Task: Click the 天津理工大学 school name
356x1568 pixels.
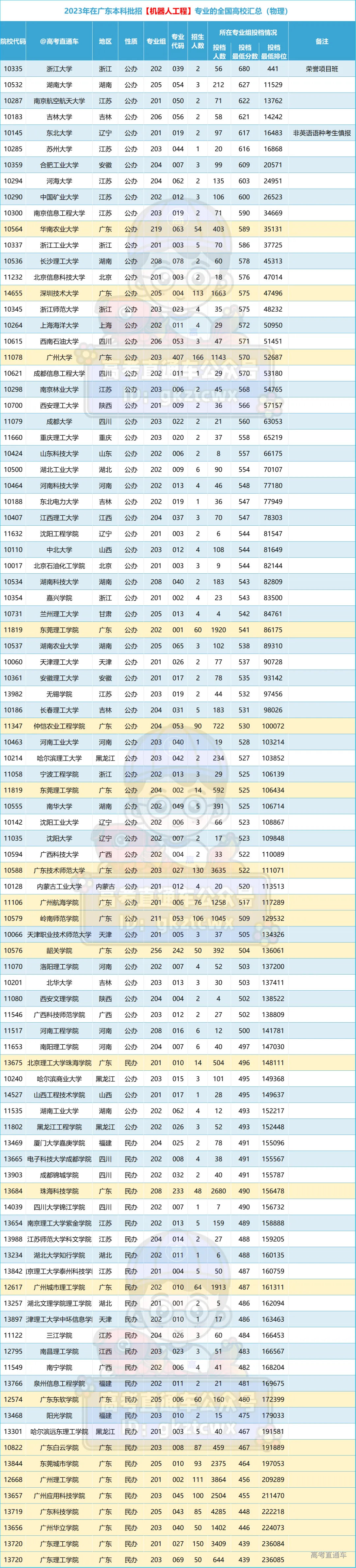Action: (x=59, y=662)
